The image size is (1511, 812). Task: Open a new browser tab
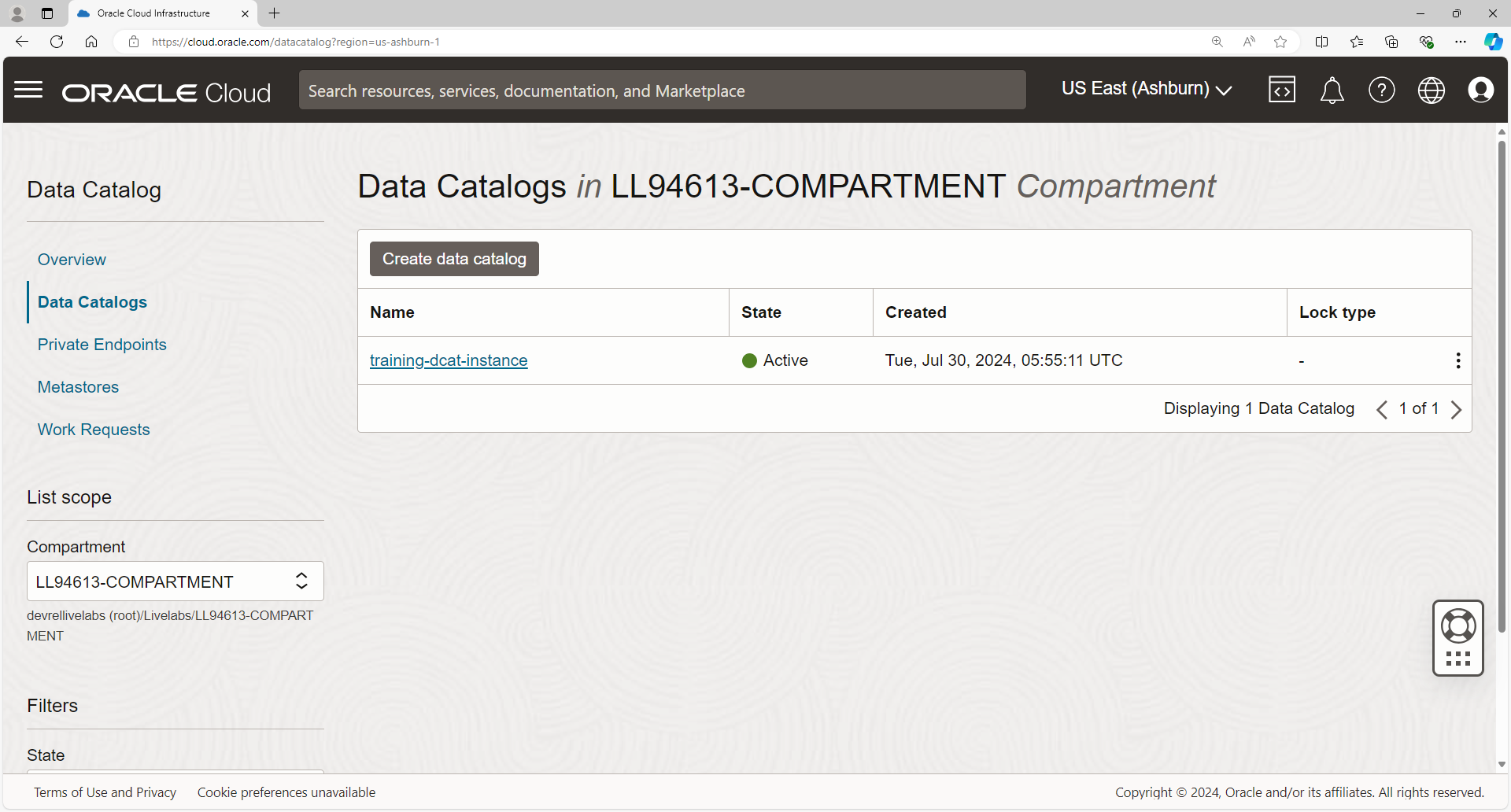(x=274, y=13)
